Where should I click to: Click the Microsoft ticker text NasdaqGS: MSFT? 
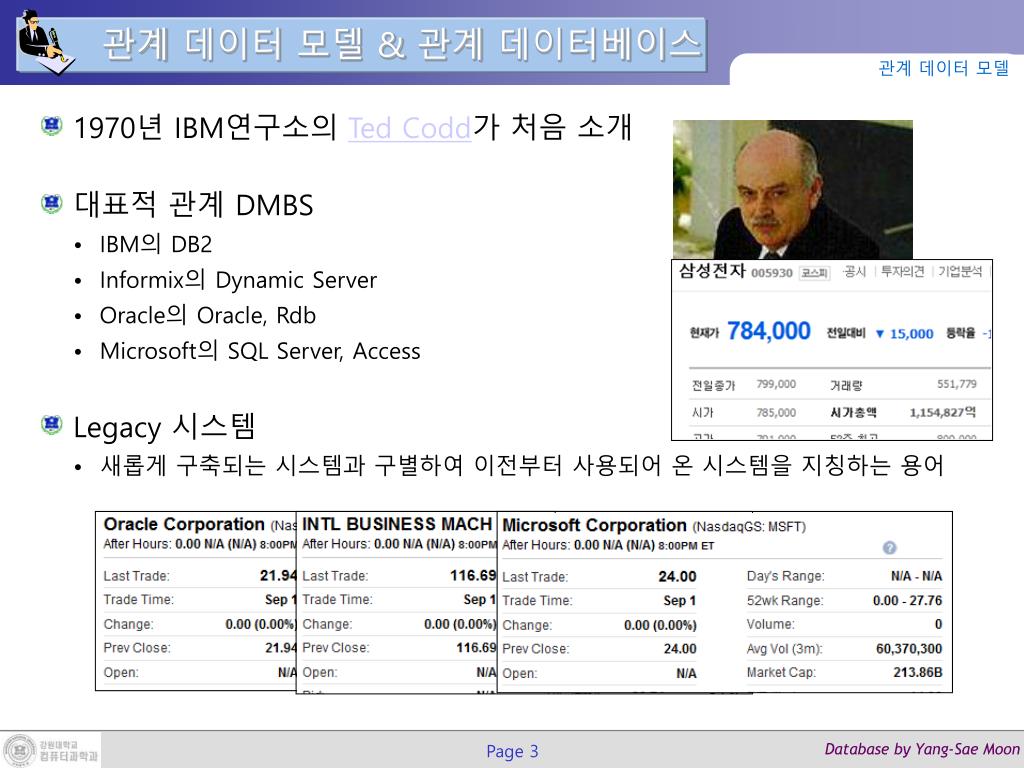pyautogui.click(x=749, y=527)
